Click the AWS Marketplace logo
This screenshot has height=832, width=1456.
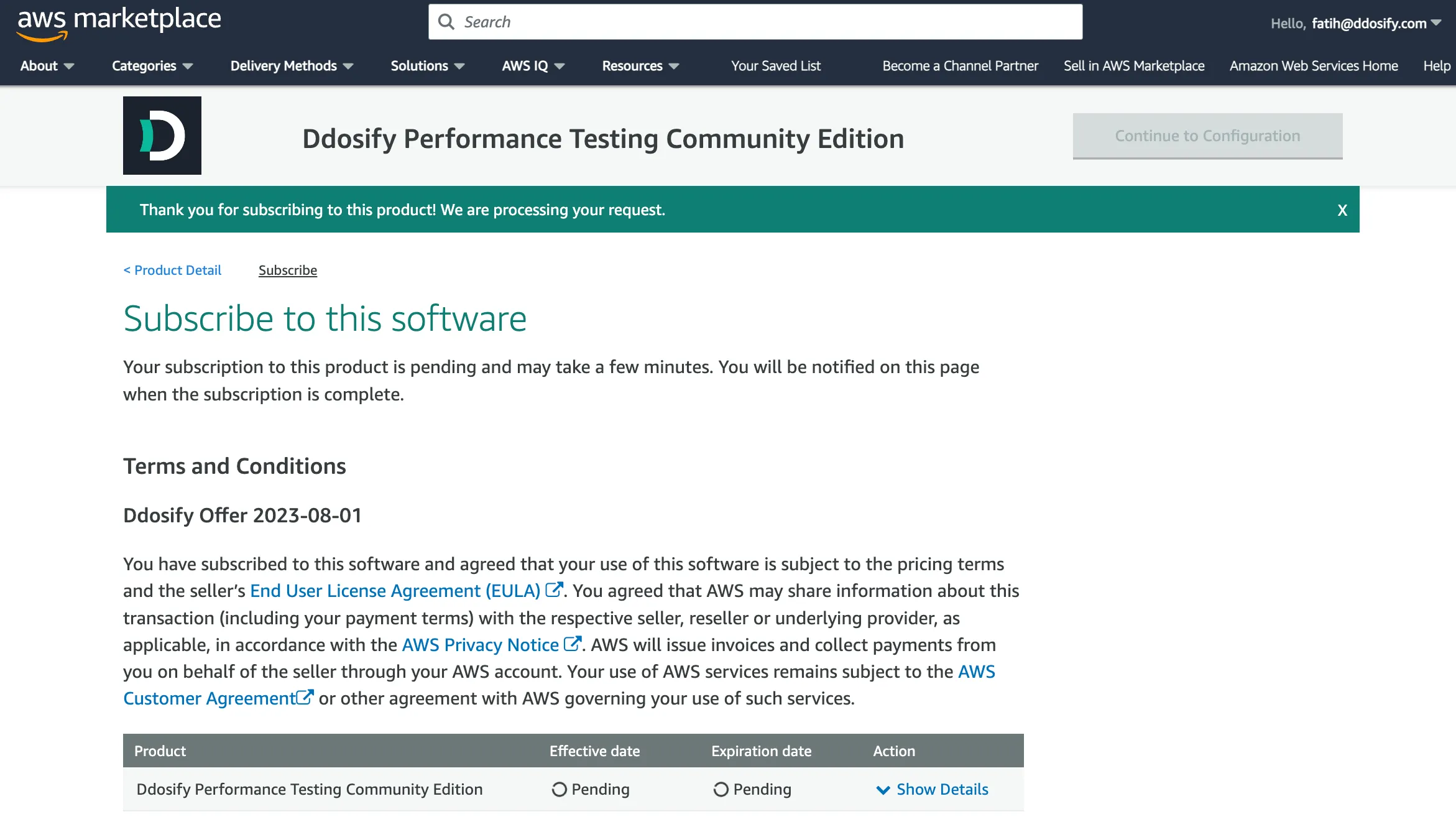119,24
